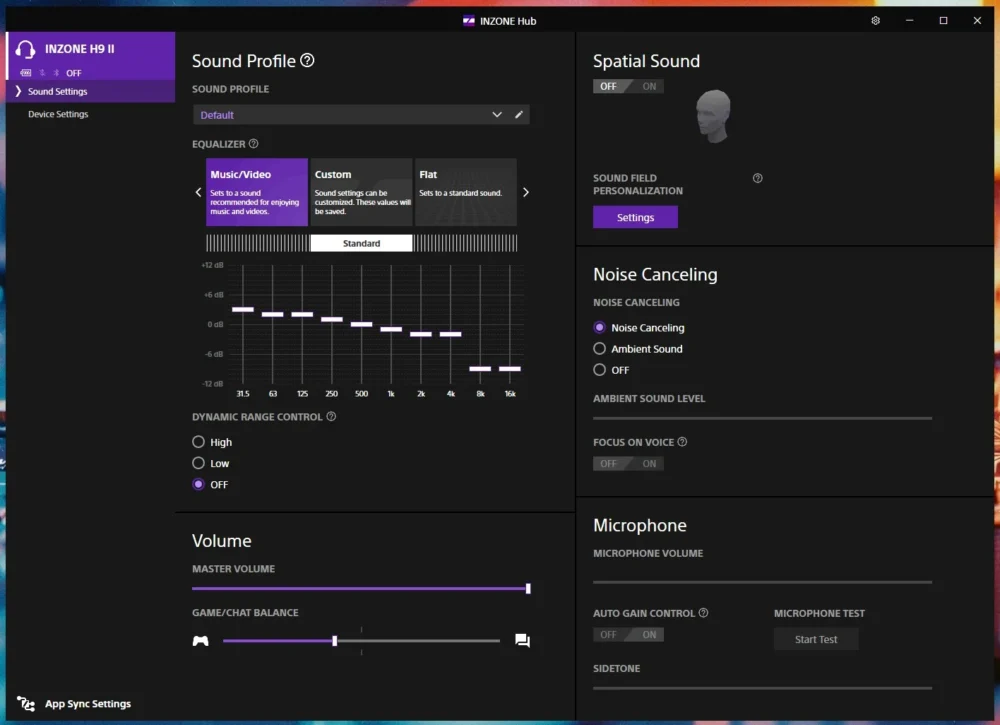Show previous equalizer presets arrow
The width and height of the screenshot is (1000, 725).
[198, 192]
